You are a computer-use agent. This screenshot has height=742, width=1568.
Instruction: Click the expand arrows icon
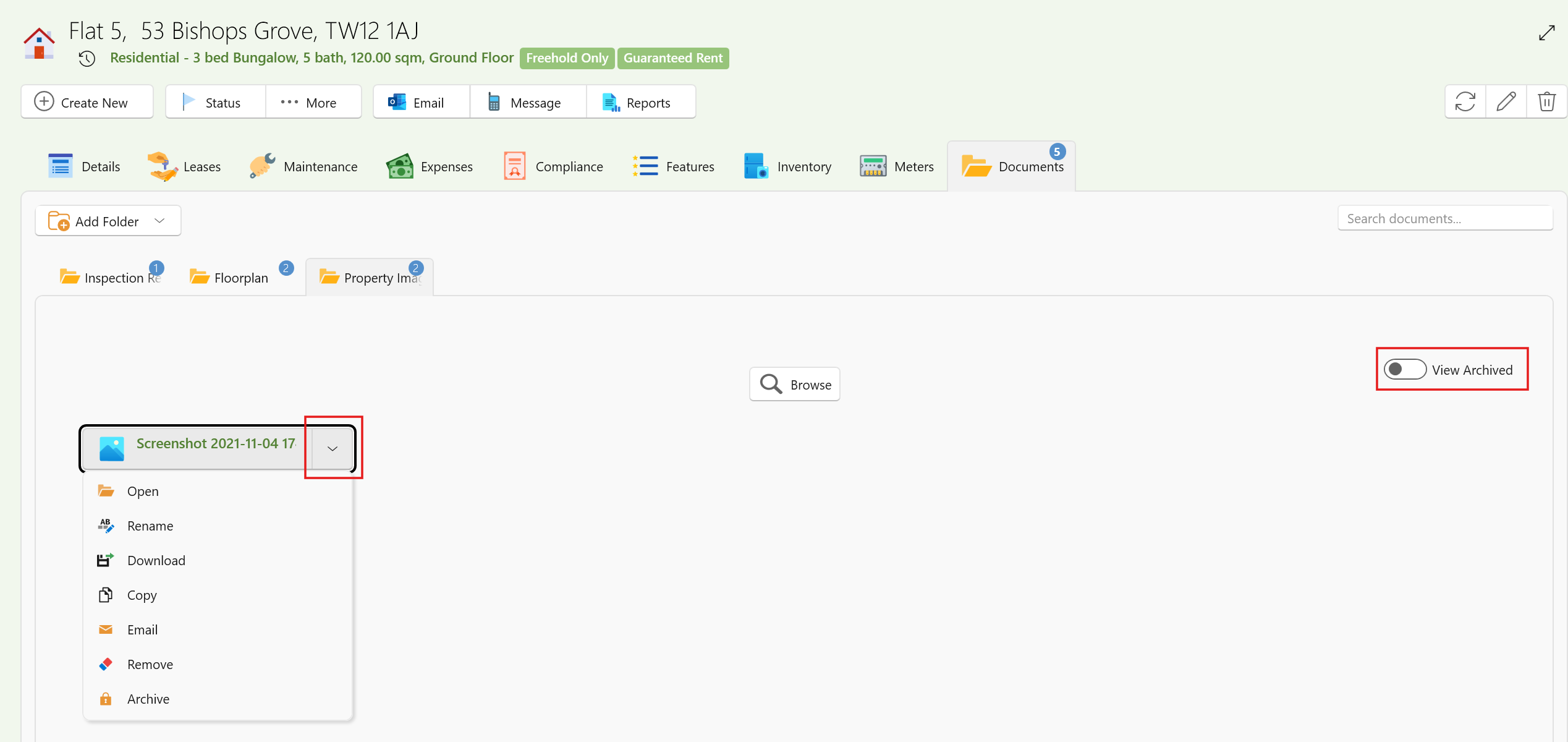click(1546, 33)
